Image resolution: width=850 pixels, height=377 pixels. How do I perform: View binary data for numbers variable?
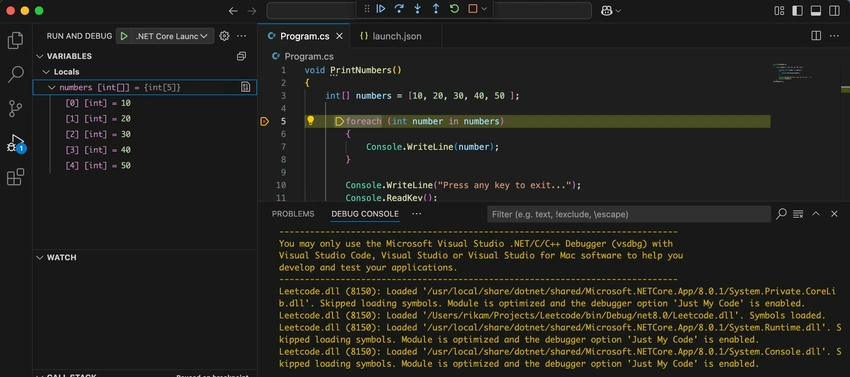click(x=246, y=87)
